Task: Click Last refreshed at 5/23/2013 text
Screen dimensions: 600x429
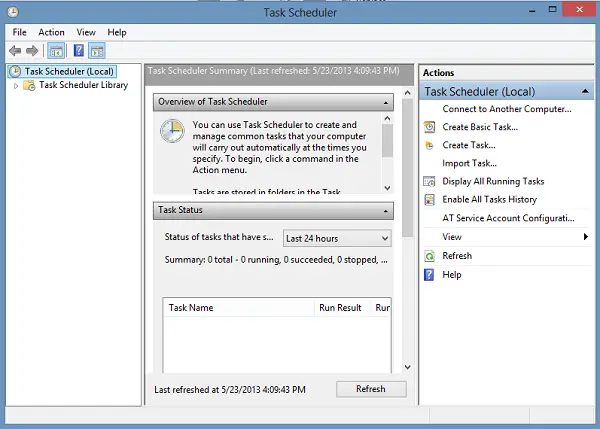Action: tap(230, 390)
